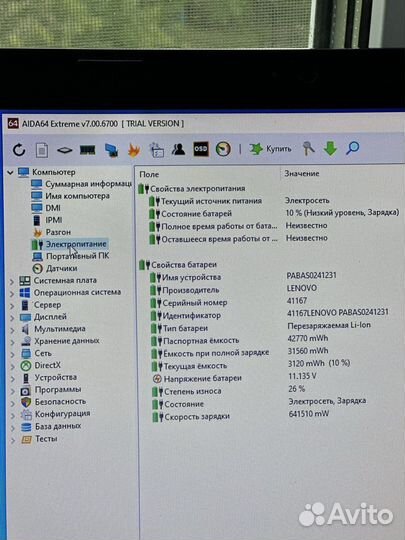Click the Купить buy button

point(270,149)
